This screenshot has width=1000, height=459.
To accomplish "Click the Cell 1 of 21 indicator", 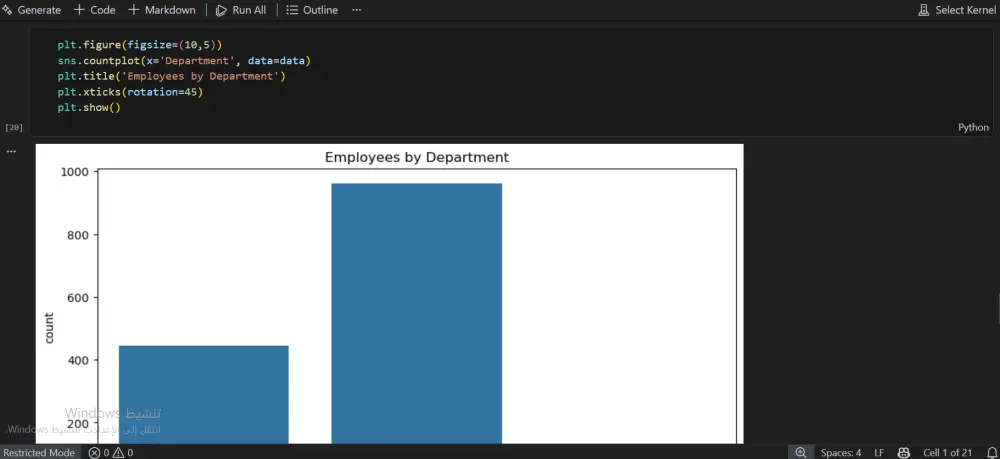I will [x=948, y=453].
